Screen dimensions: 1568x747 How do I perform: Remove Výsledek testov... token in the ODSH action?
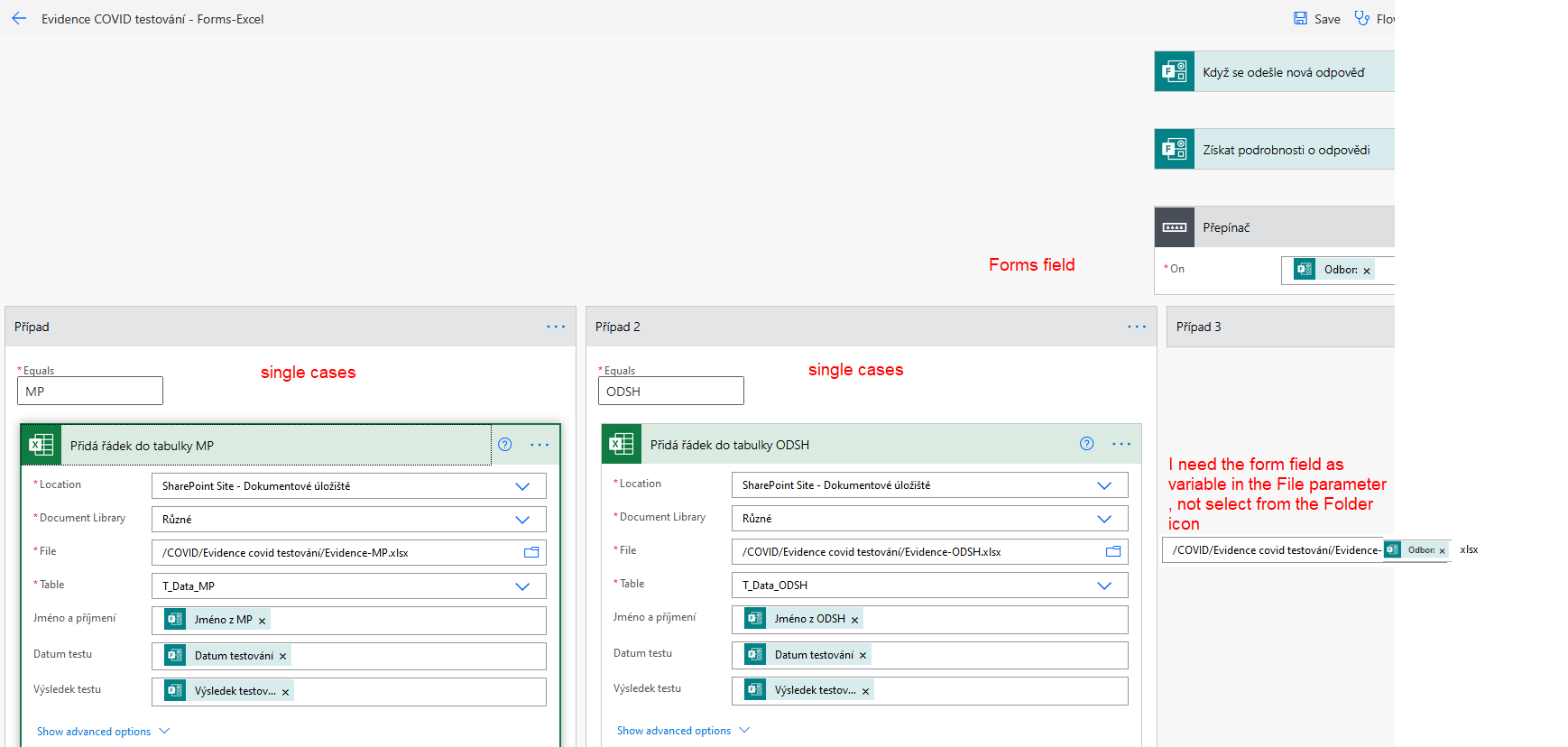[x=866, y=691]
